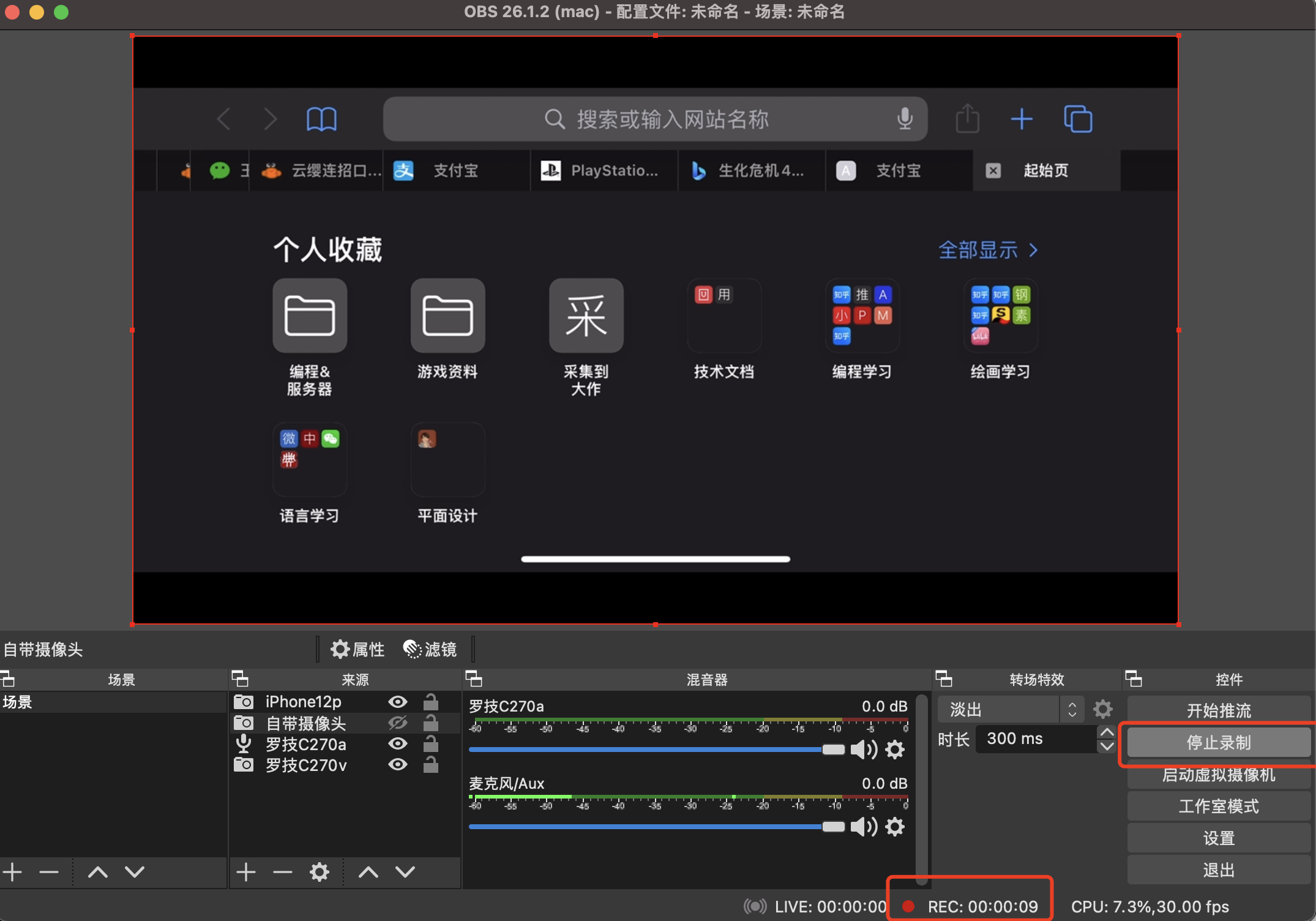Screen dimensions: 1316x921
Task: Move source down with arrow icon
Action: coord(405,871)
